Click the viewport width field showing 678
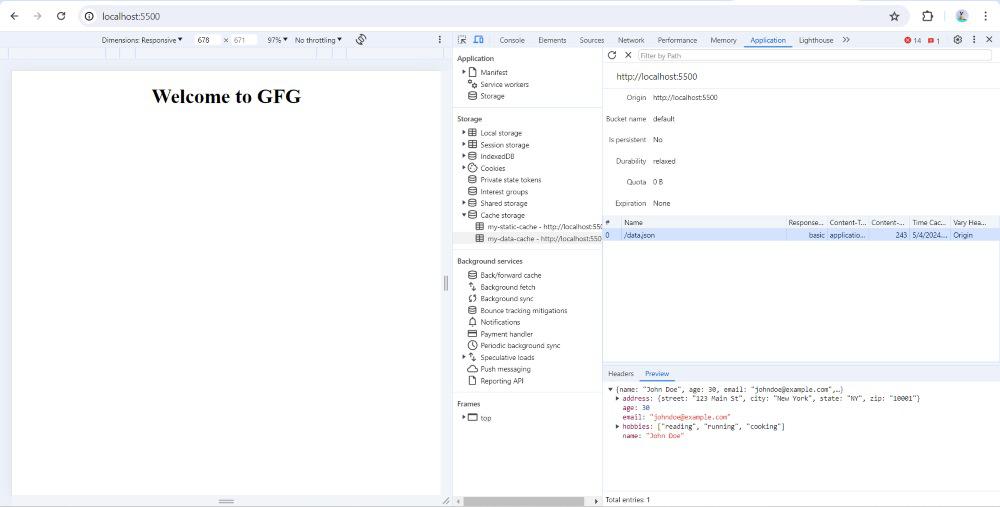The height and width of the screenshot is (507, 1000). coord(208,40)
